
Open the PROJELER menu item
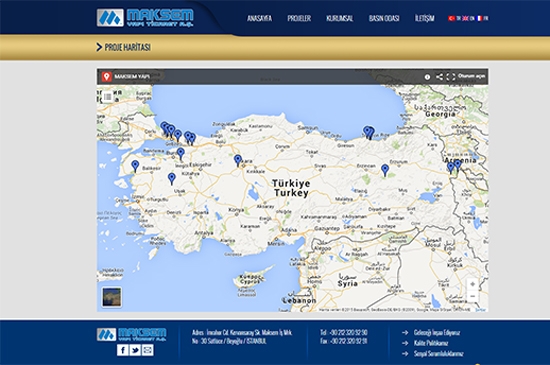[299, 18]
